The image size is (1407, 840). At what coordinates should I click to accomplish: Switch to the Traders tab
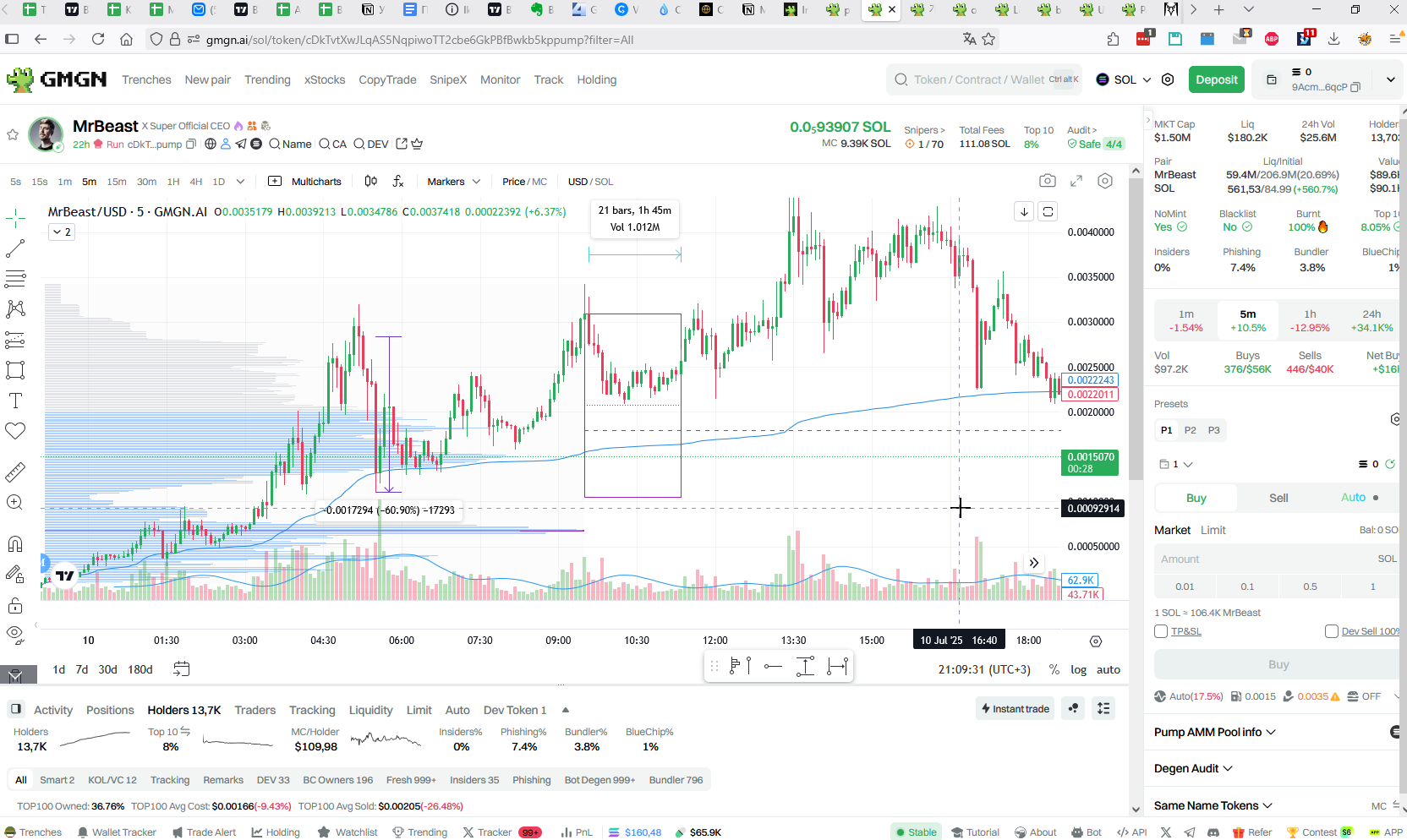[x=255, y=710]
